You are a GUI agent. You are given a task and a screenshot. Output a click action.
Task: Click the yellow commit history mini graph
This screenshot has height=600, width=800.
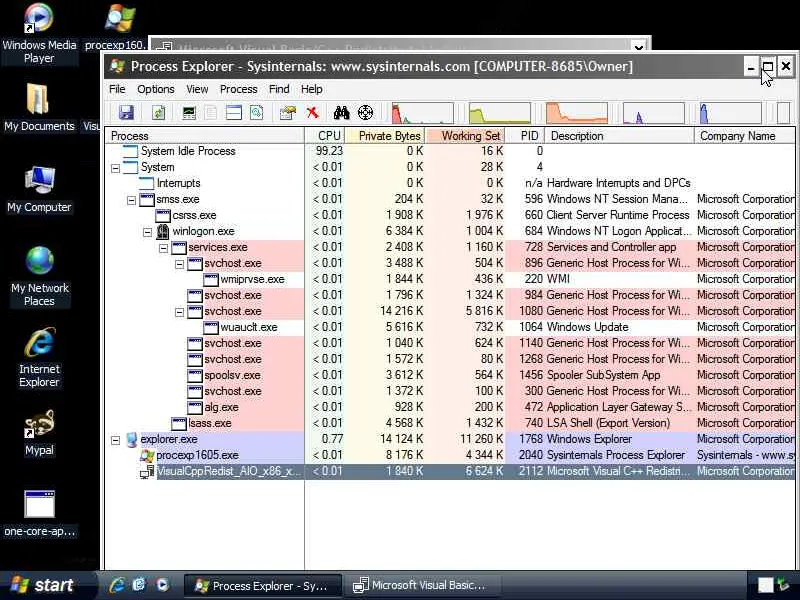pyautogui.click(x=499, y=113)
